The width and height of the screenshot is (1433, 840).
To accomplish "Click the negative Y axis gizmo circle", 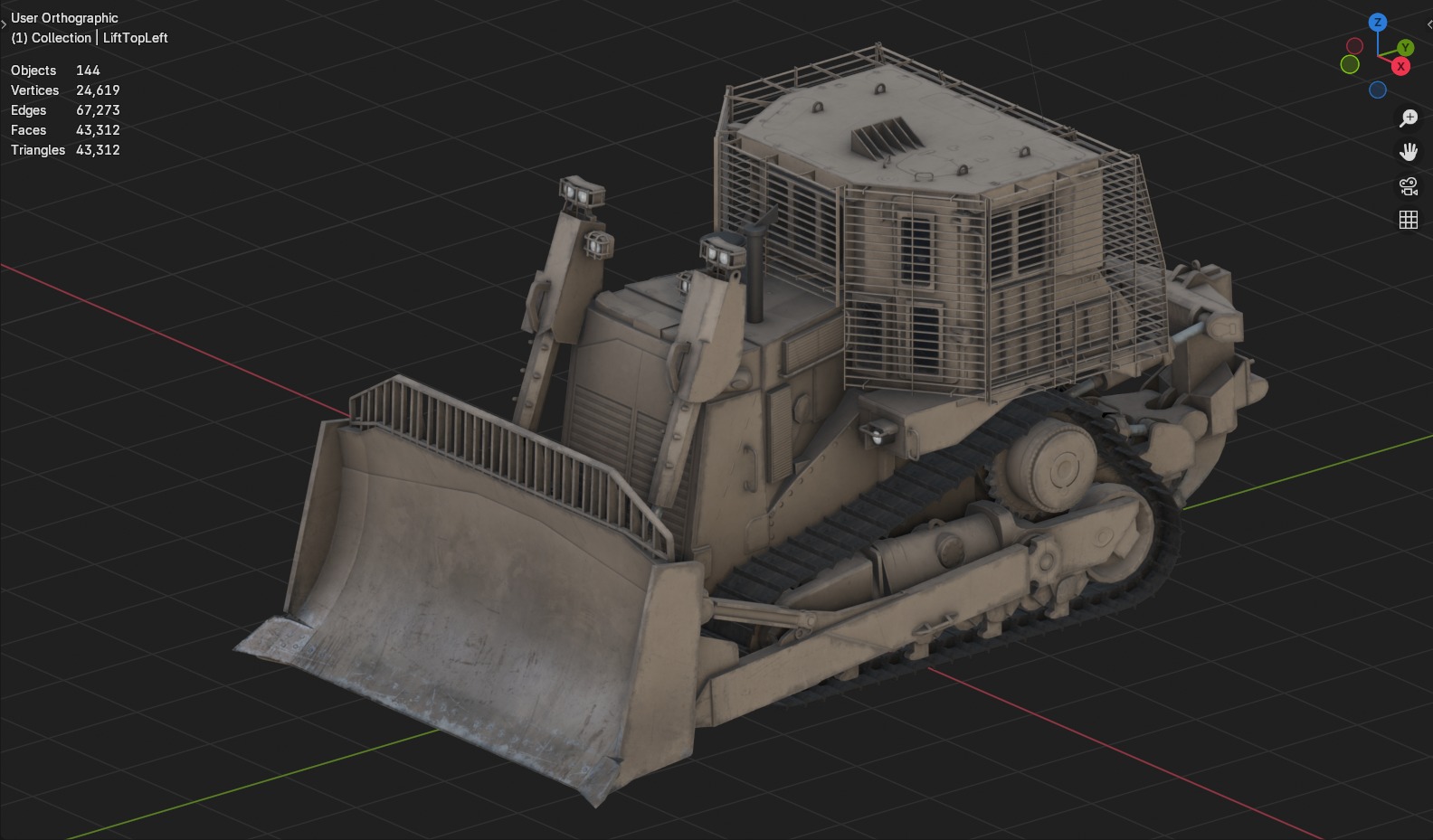I will [1350, 65].
